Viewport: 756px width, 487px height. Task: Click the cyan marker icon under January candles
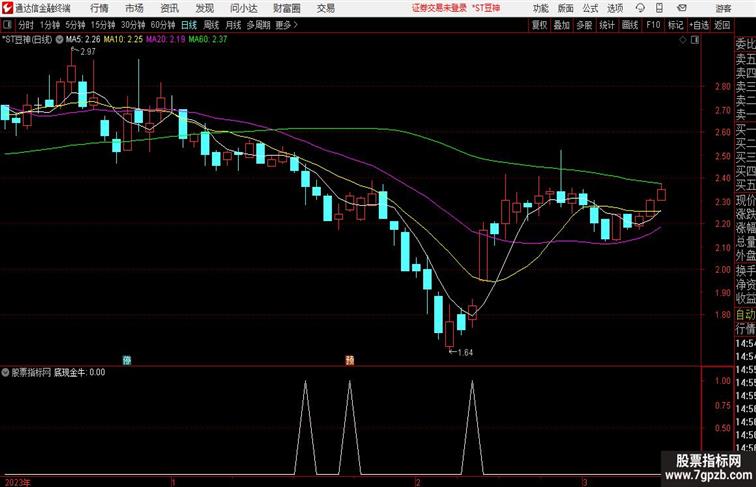pyautogui.click(x=127, y=360)
